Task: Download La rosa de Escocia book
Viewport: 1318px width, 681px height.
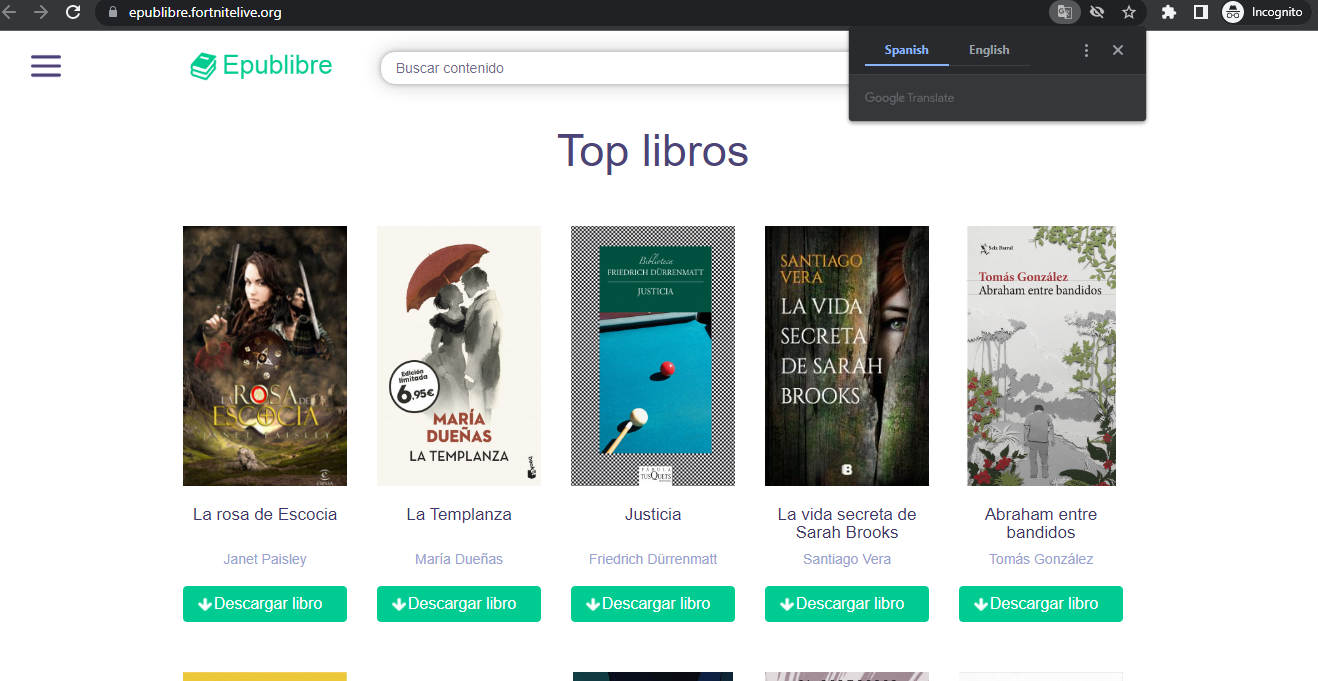Action: 265,604
